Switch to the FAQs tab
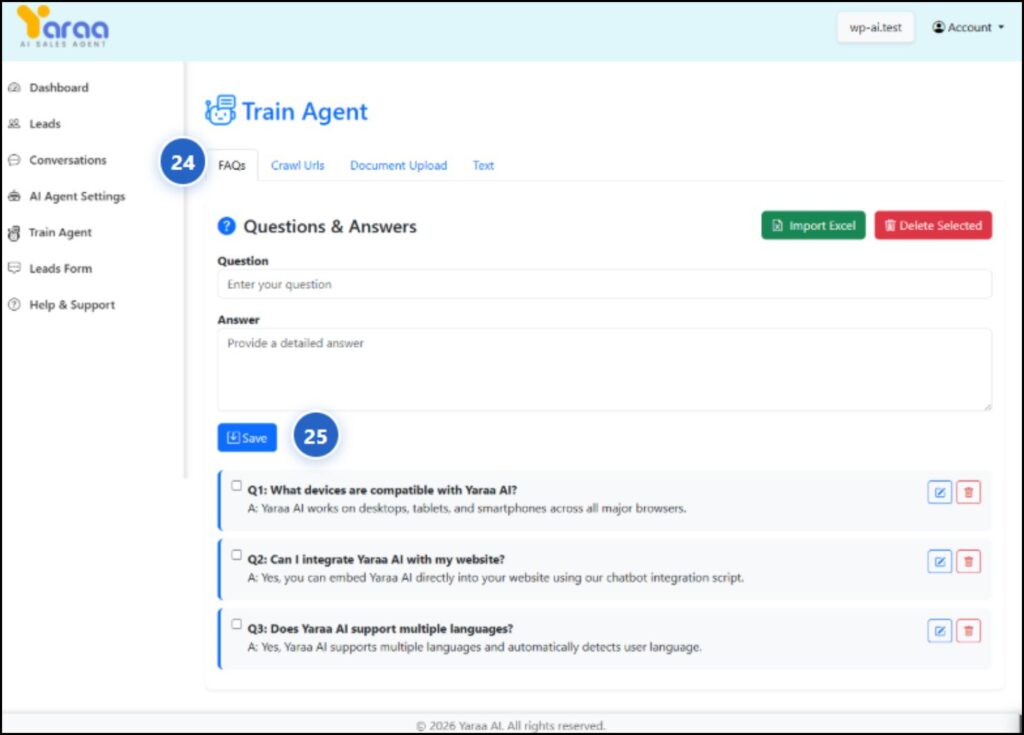Screen dimensions: 1024x735 pos(232,165)
